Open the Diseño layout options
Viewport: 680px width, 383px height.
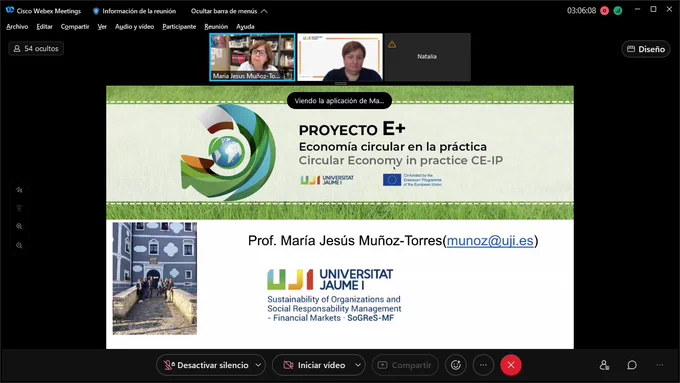point(646,49)
